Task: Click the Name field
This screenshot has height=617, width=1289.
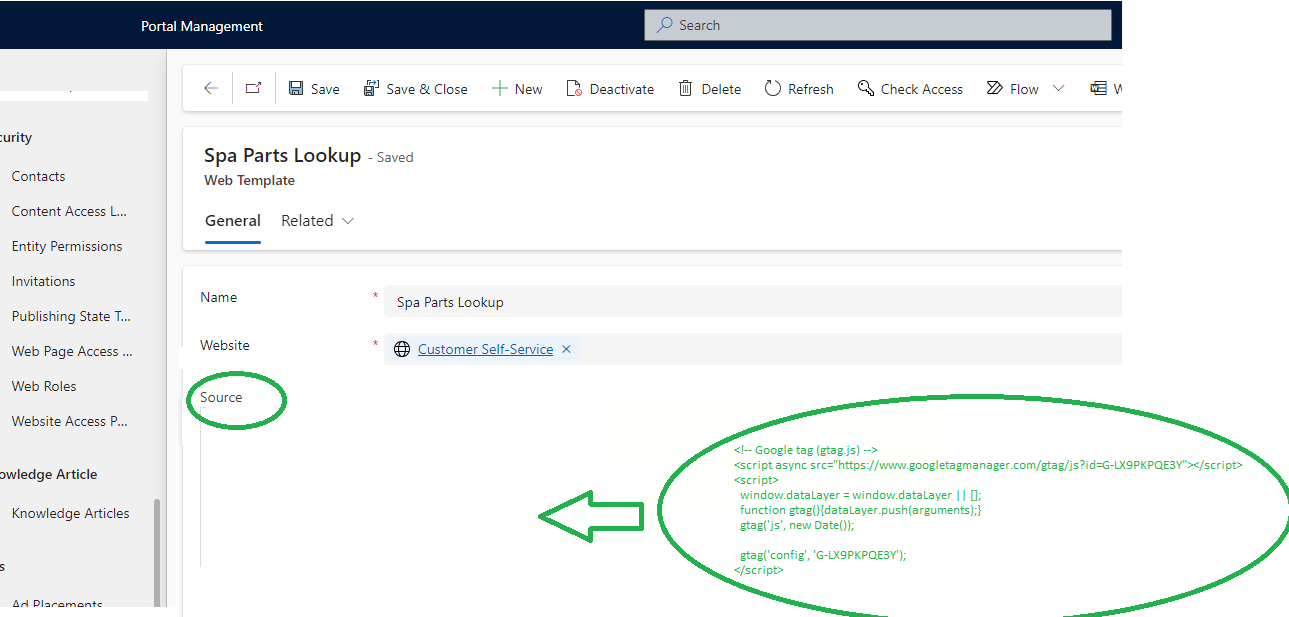Action: click(753, 302)
